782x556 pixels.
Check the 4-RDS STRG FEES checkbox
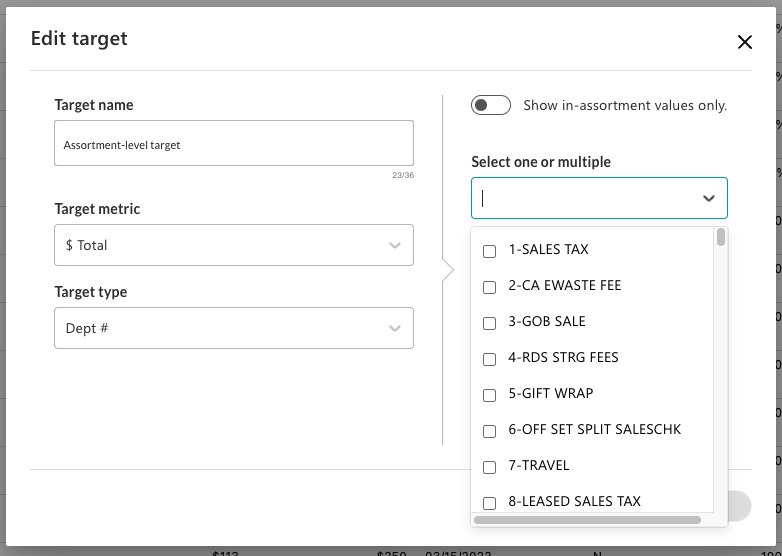coord(490,359)
